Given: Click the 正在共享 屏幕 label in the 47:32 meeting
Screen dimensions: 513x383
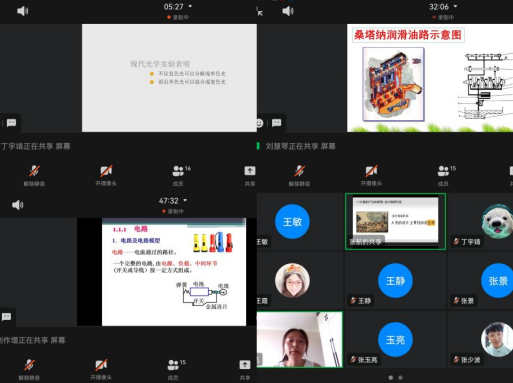Looking at the screenshot, I should pos(32,340).
